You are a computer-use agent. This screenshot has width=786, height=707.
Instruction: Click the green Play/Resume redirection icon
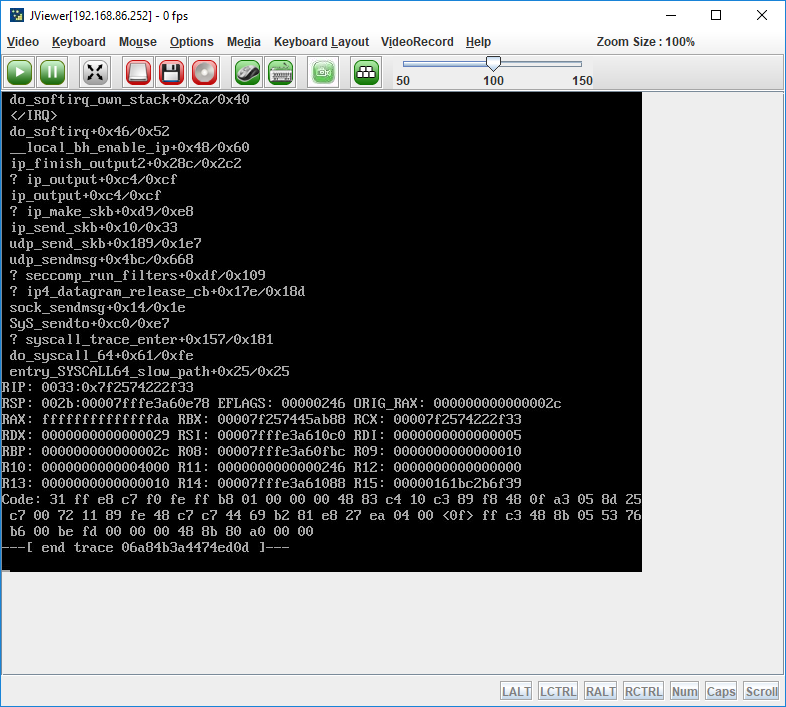click(x=20, y=73)
